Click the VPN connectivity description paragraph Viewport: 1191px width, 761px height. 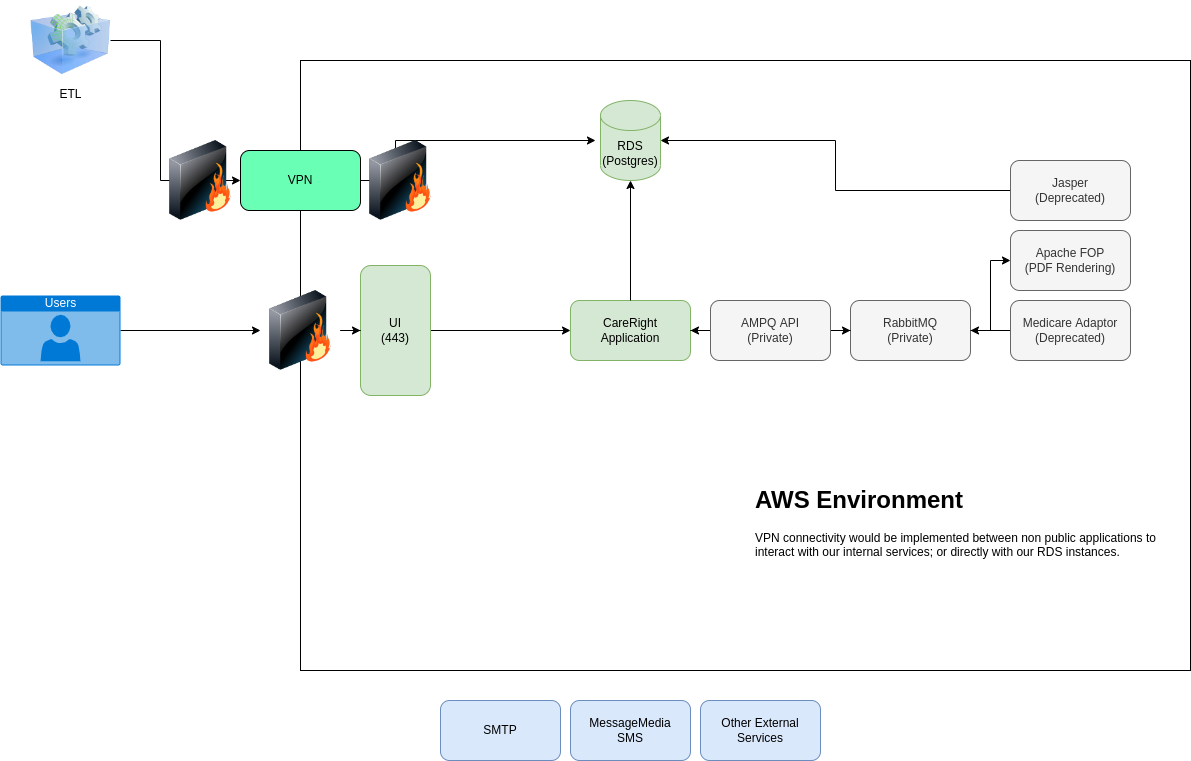[955, 545]
